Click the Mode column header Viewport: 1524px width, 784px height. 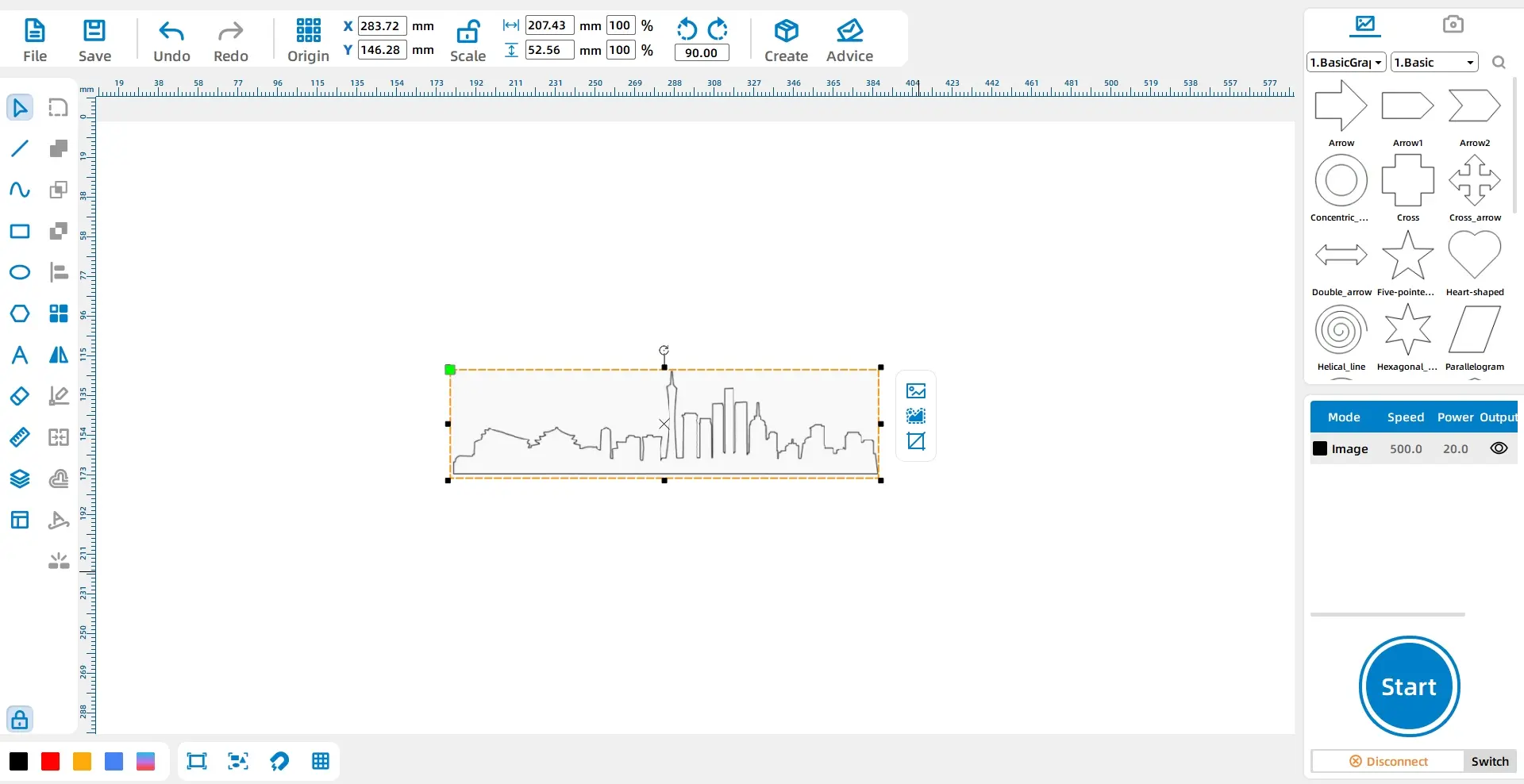coord(1344,417)
